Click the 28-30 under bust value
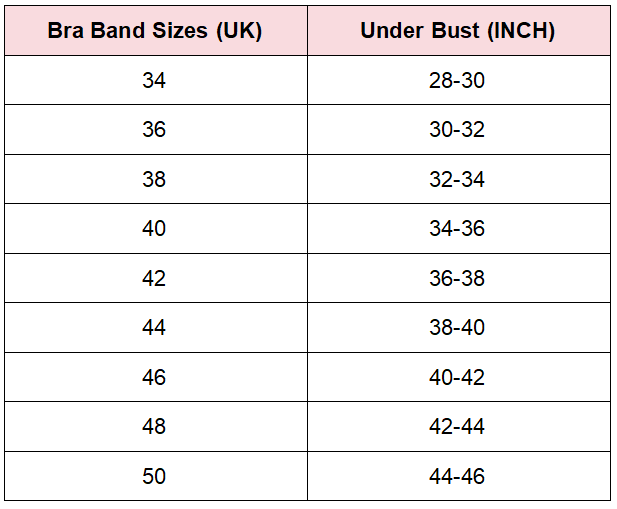 click(x=457, y=80)
